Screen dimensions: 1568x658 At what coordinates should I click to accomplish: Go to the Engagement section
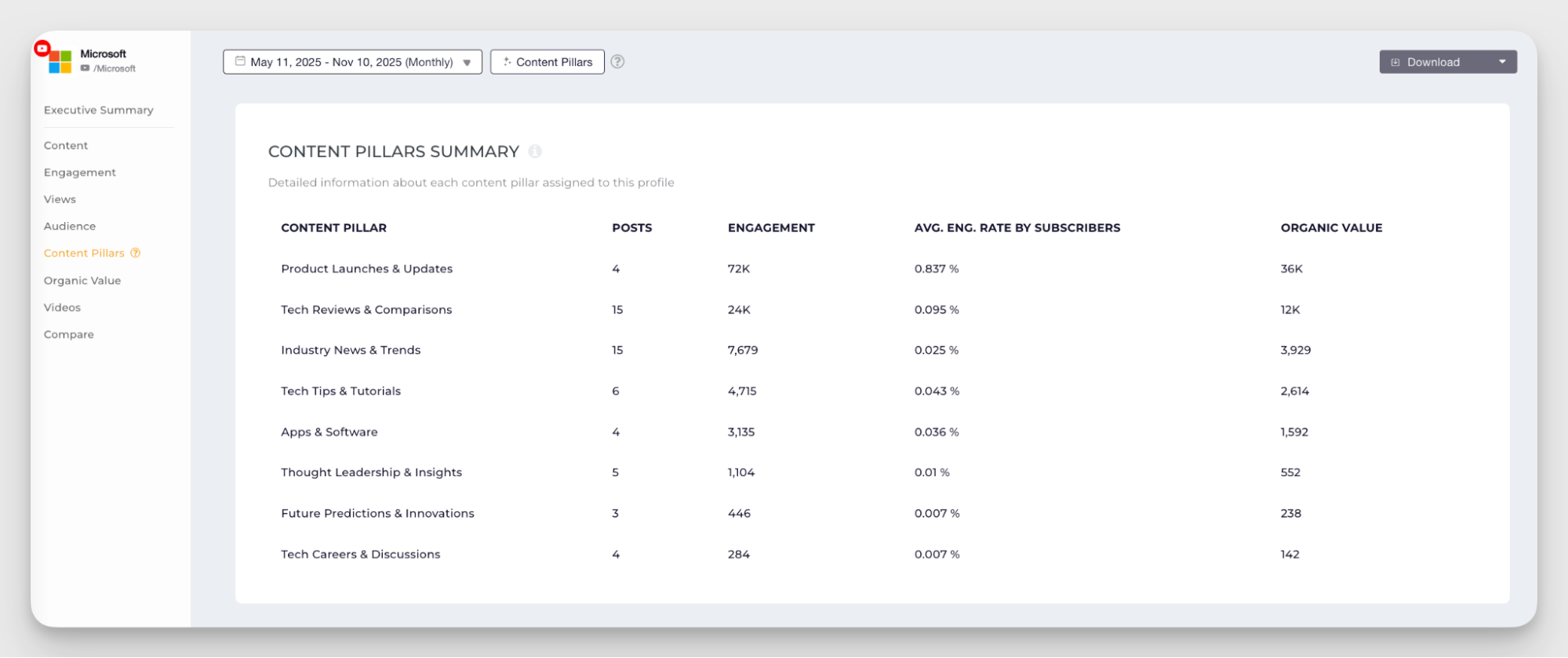[80, 173]
